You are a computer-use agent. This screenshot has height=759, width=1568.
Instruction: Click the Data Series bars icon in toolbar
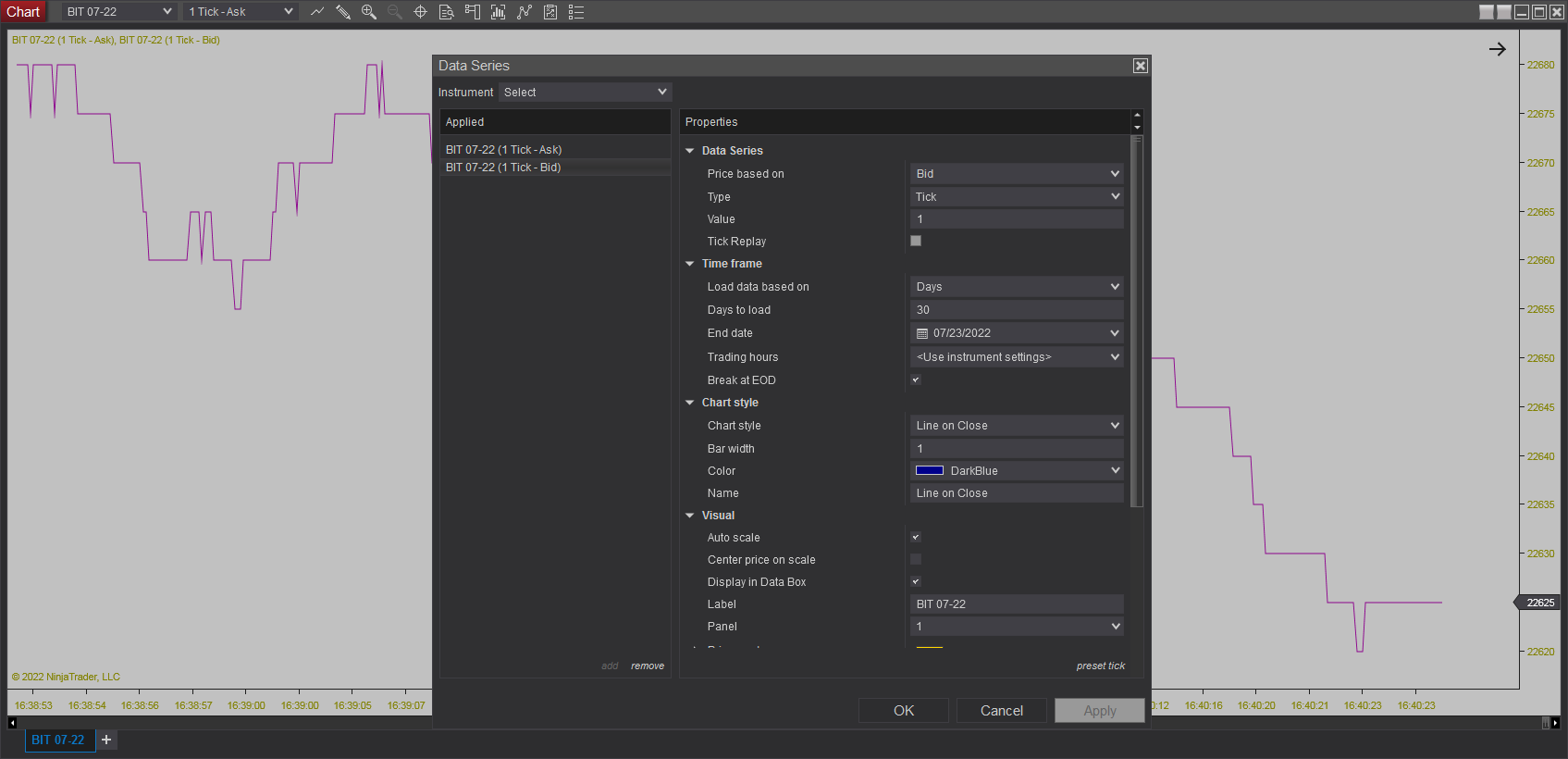pyautogui.click(x=498, y=12)
